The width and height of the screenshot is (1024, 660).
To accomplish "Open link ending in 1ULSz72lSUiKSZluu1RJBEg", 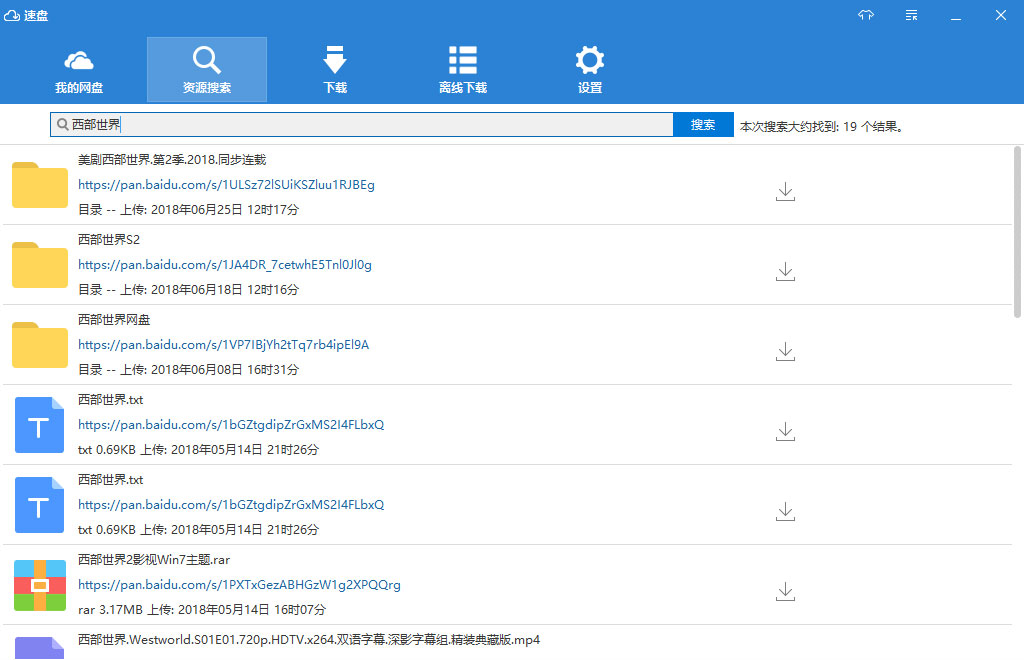I will 226,185.
